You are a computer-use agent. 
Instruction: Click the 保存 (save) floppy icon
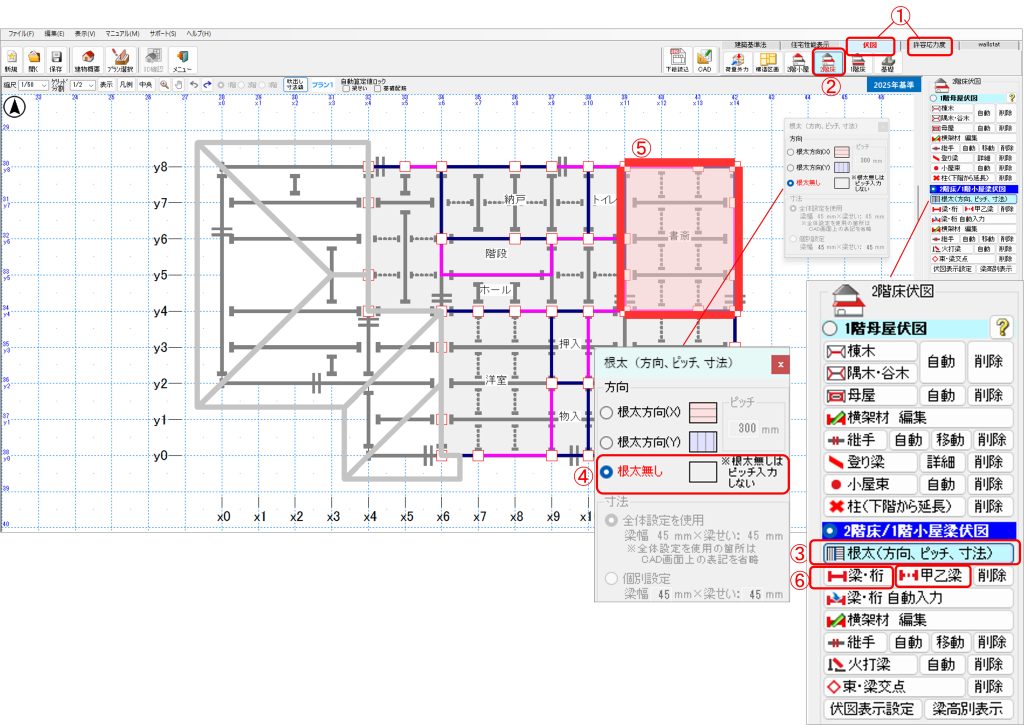coord(56,60)
